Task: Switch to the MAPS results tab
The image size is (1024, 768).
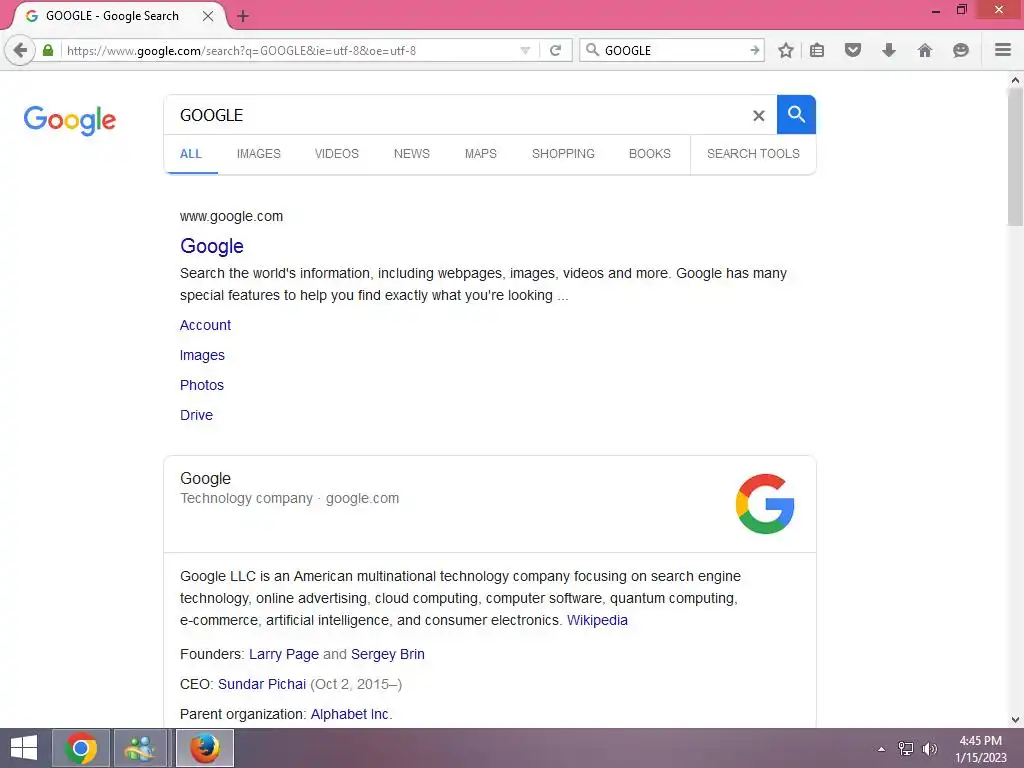Action: tap(481, 154)
